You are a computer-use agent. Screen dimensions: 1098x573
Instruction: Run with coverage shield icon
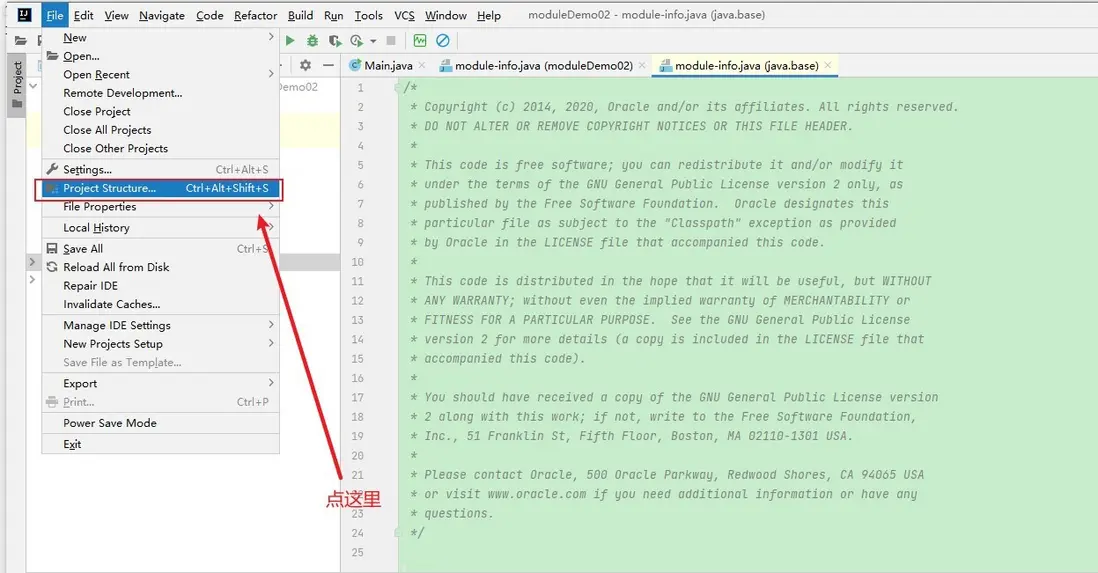point(335,41)
